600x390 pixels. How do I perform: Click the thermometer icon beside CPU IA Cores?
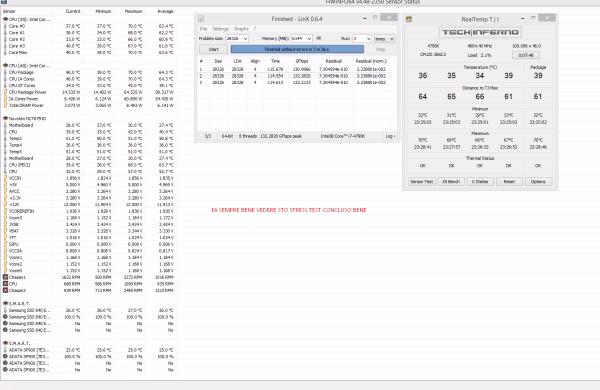5,79
